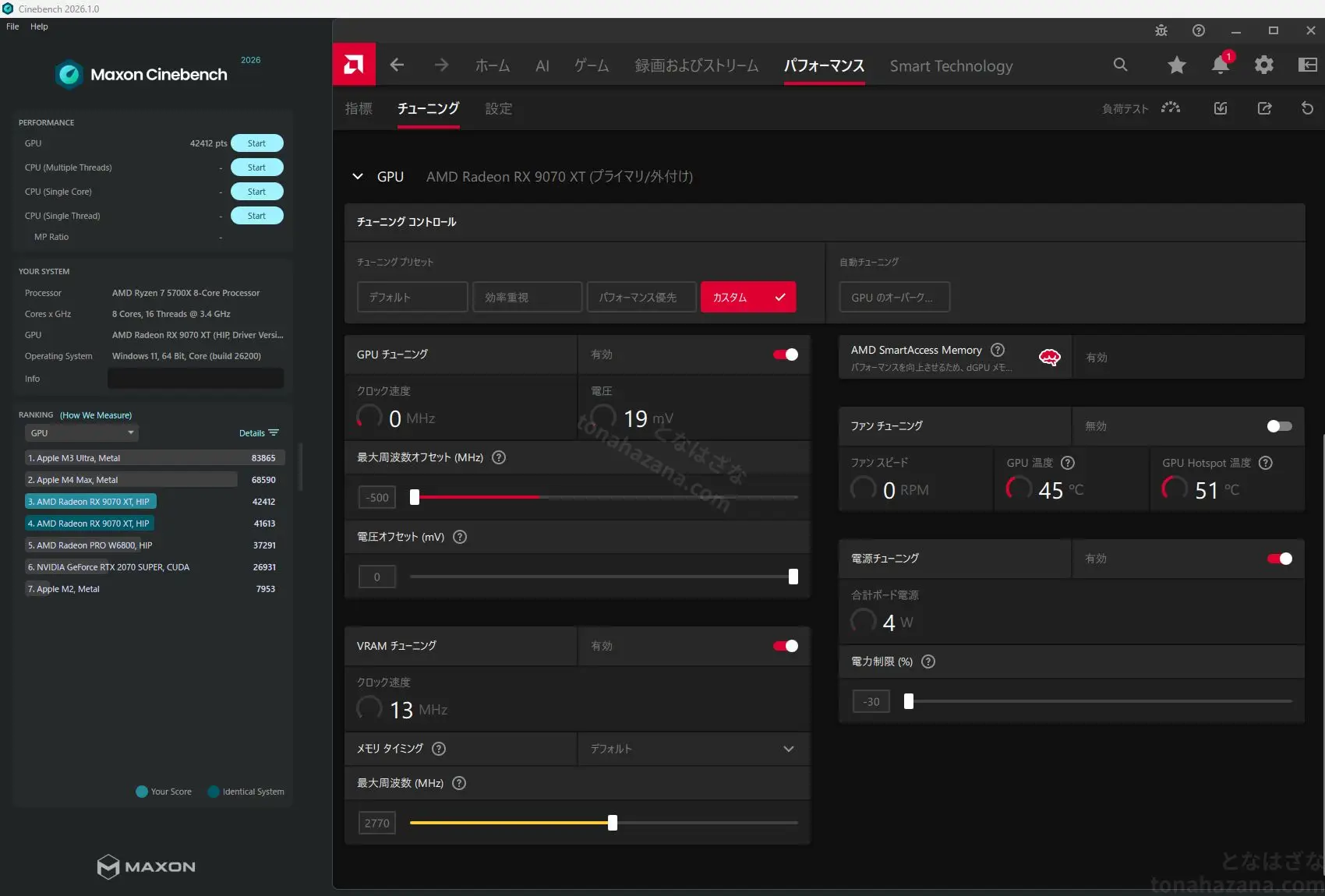Open the notifications bell
Viewport: 1325px width, 896px height.
click(1221, 65)
